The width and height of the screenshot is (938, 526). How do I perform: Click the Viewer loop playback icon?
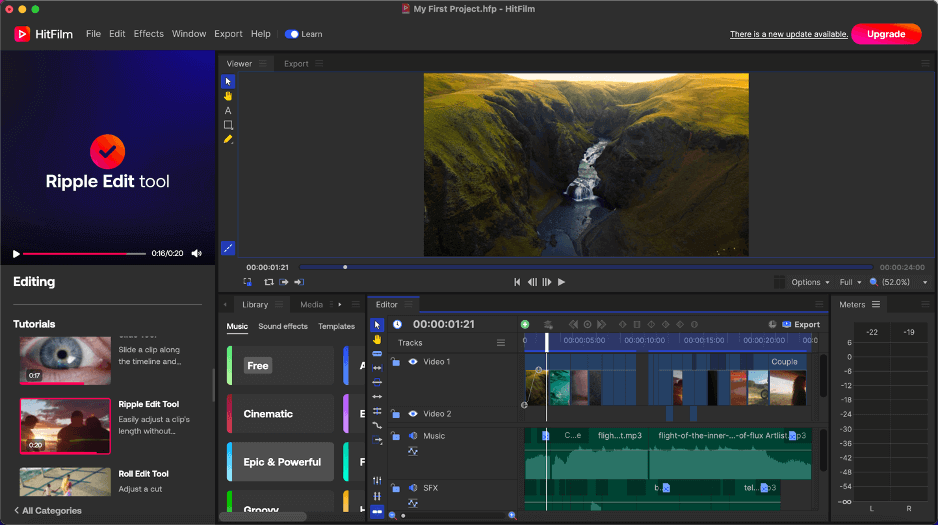pyautogui.click(x=269, y=283)
